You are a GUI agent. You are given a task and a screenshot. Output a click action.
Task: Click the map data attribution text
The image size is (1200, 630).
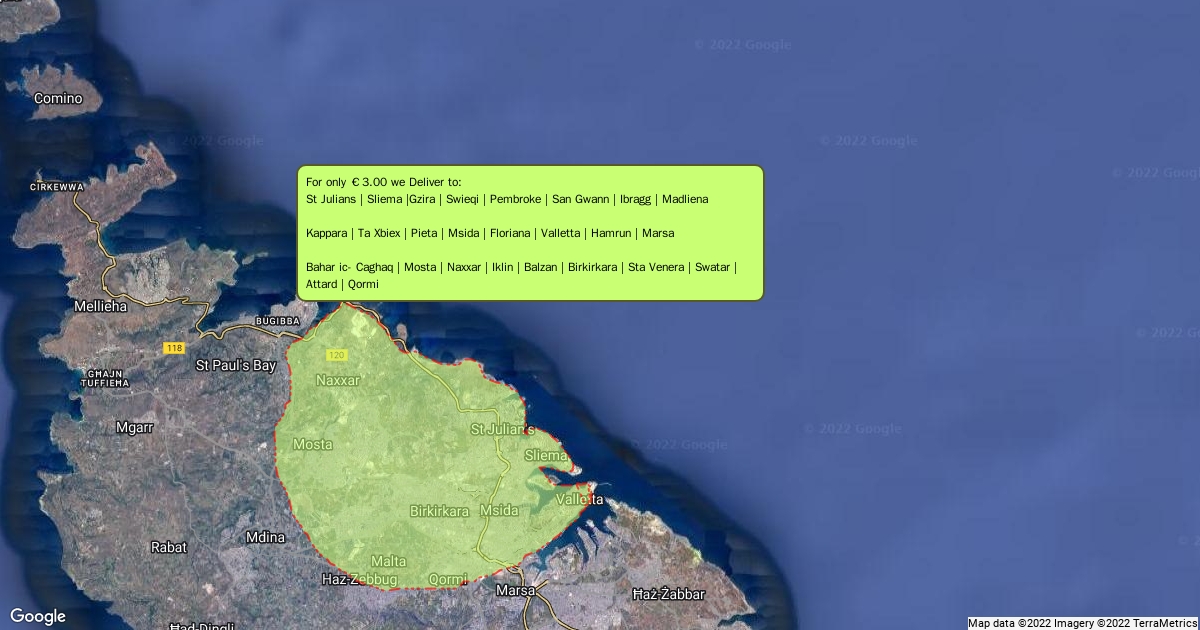point(1082,623)
